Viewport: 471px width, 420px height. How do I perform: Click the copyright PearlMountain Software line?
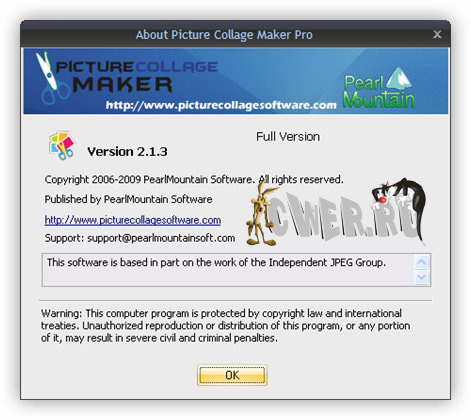(194, 179)
